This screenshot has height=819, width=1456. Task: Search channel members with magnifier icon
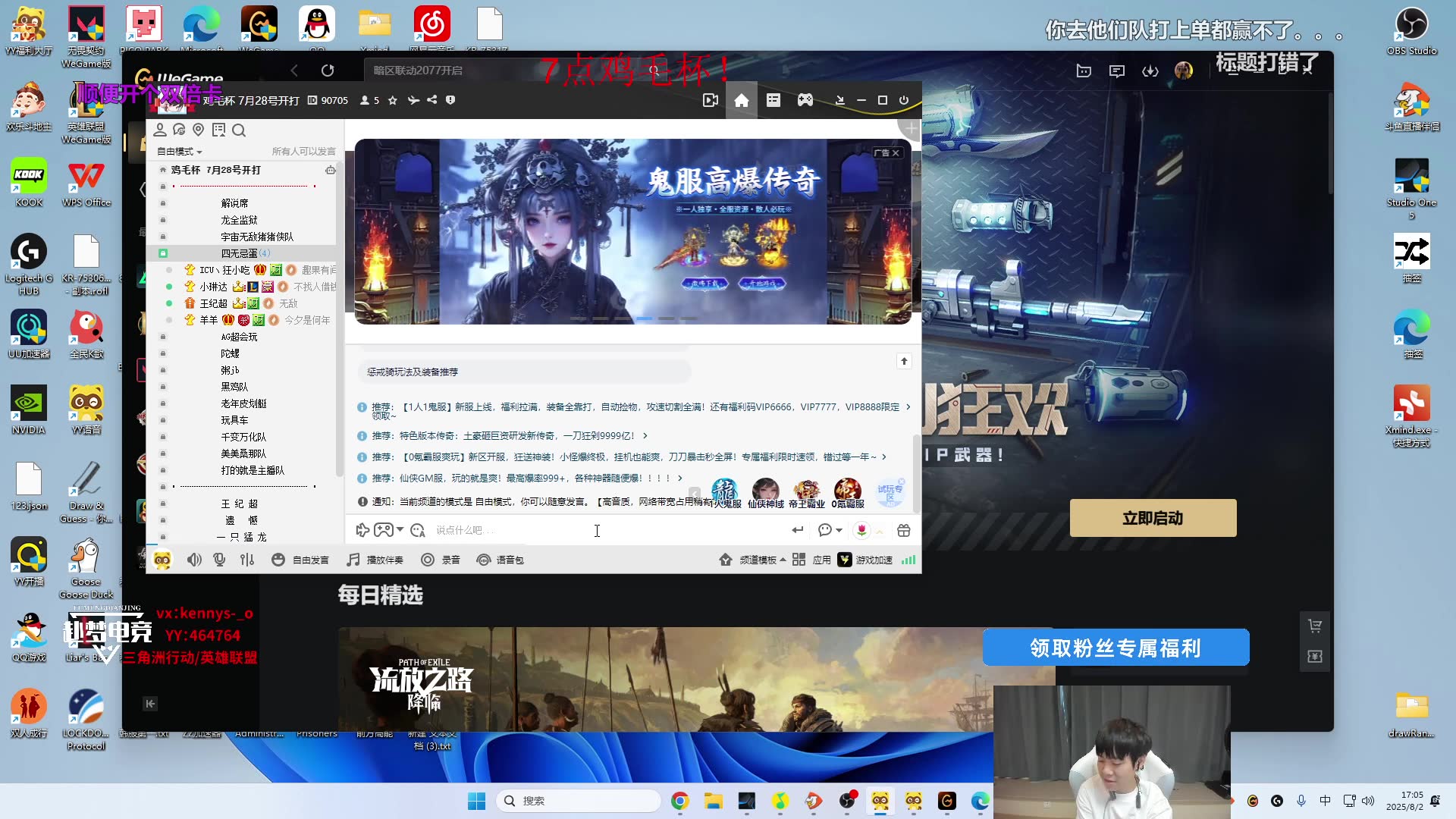[239, 130]
